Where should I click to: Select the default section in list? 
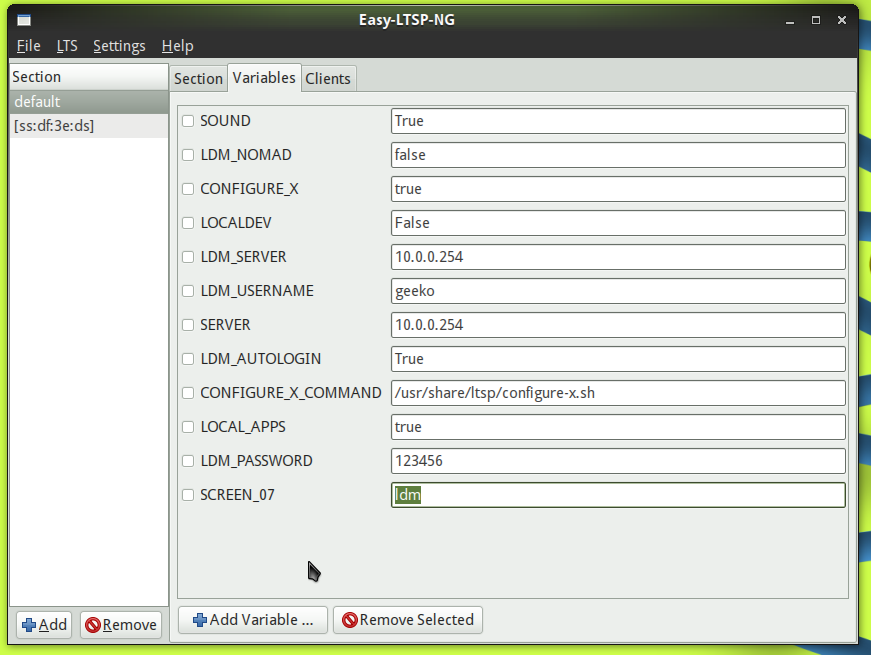[x=38, y=102]
